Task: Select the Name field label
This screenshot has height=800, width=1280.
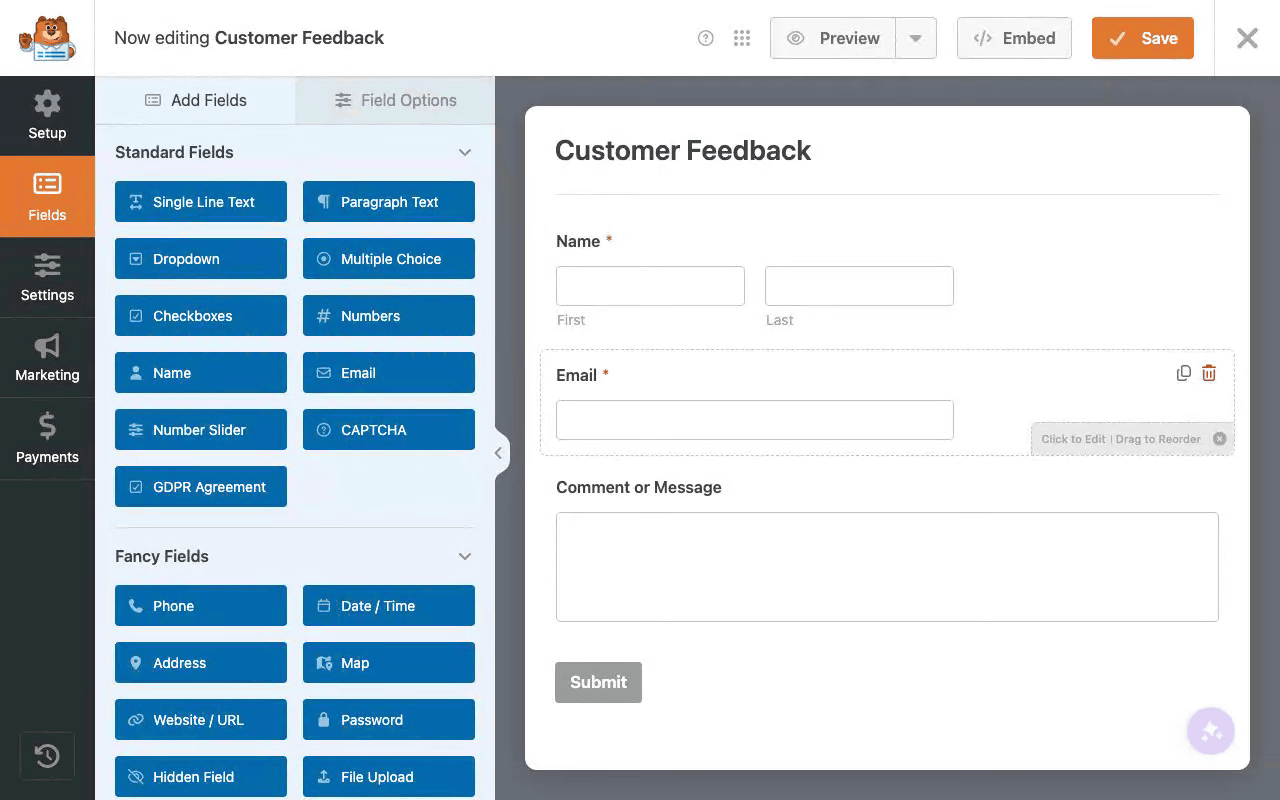Action: (x=578, y=241)
